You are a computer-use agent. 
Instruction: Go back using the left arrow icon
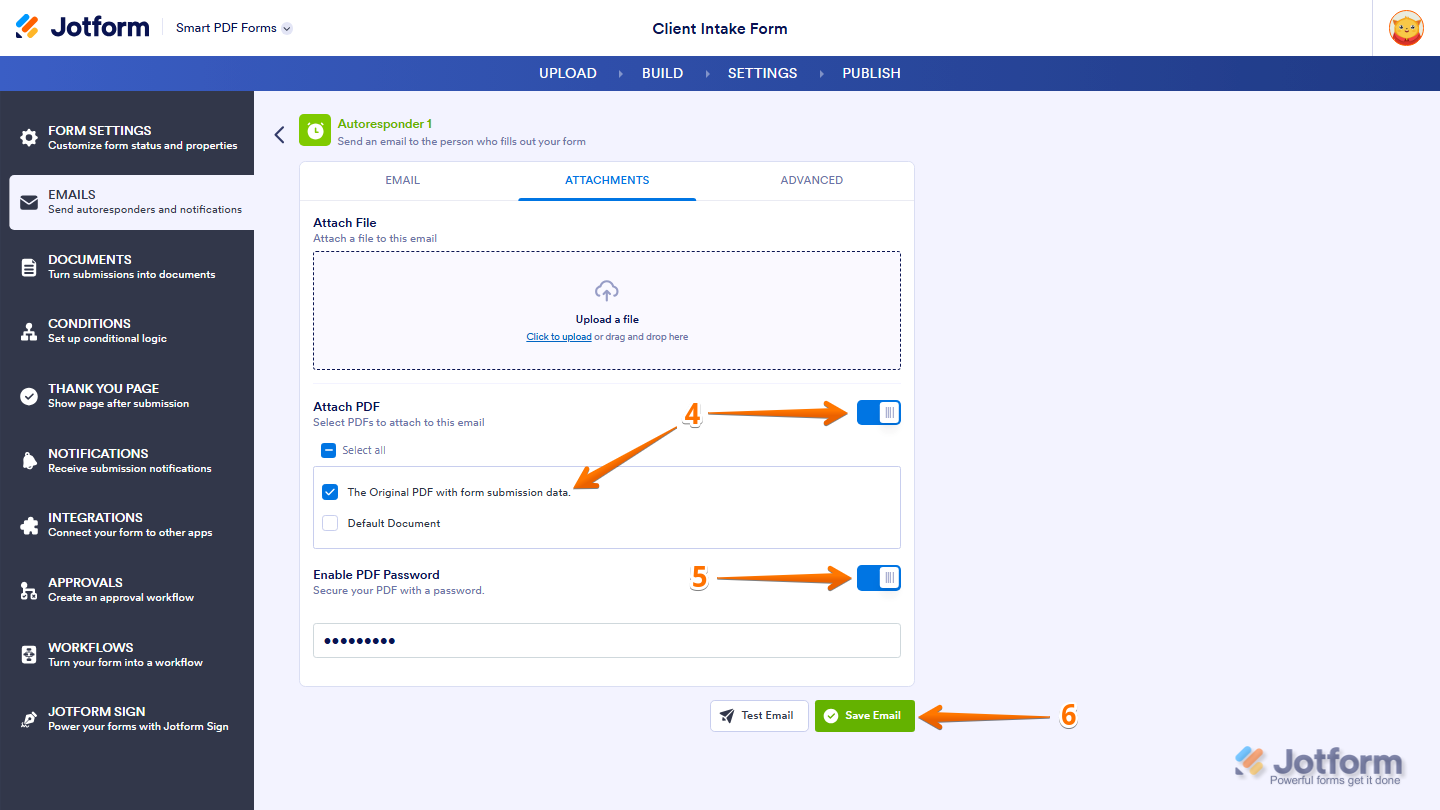click(279, 134)
